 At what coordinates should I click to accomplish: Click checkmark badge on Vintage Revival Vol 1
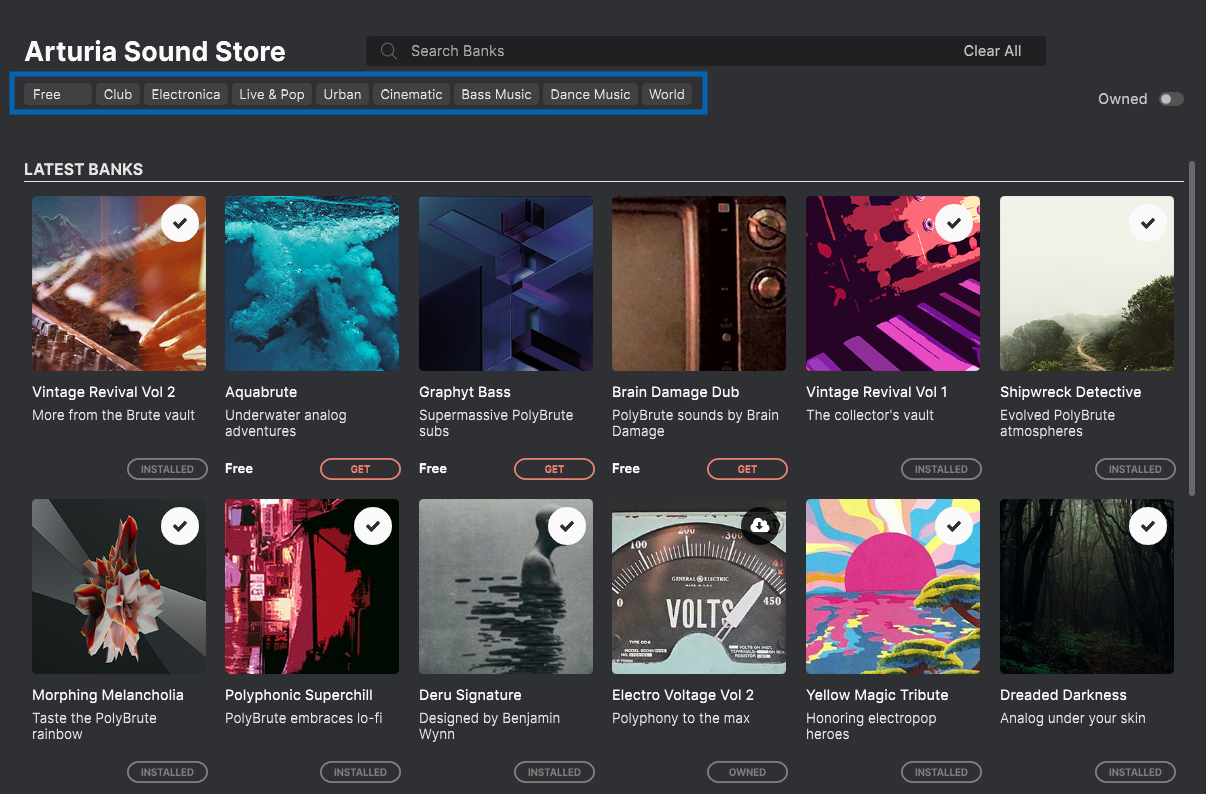pyautogui.click(x=954, y=223)
